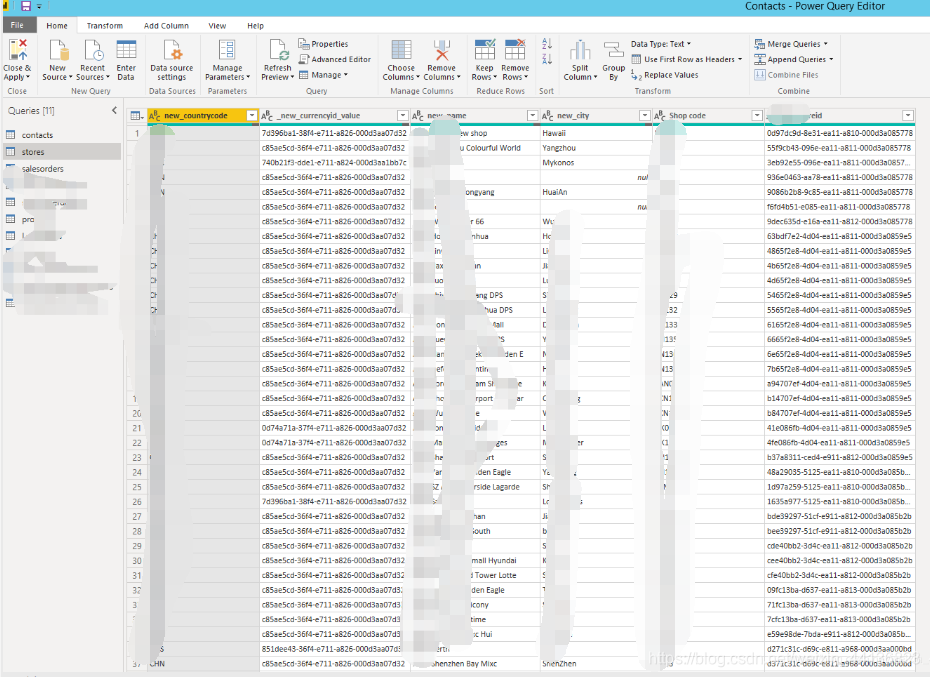
Task: Click the Close & Apply icon
Action: (18, 50)
